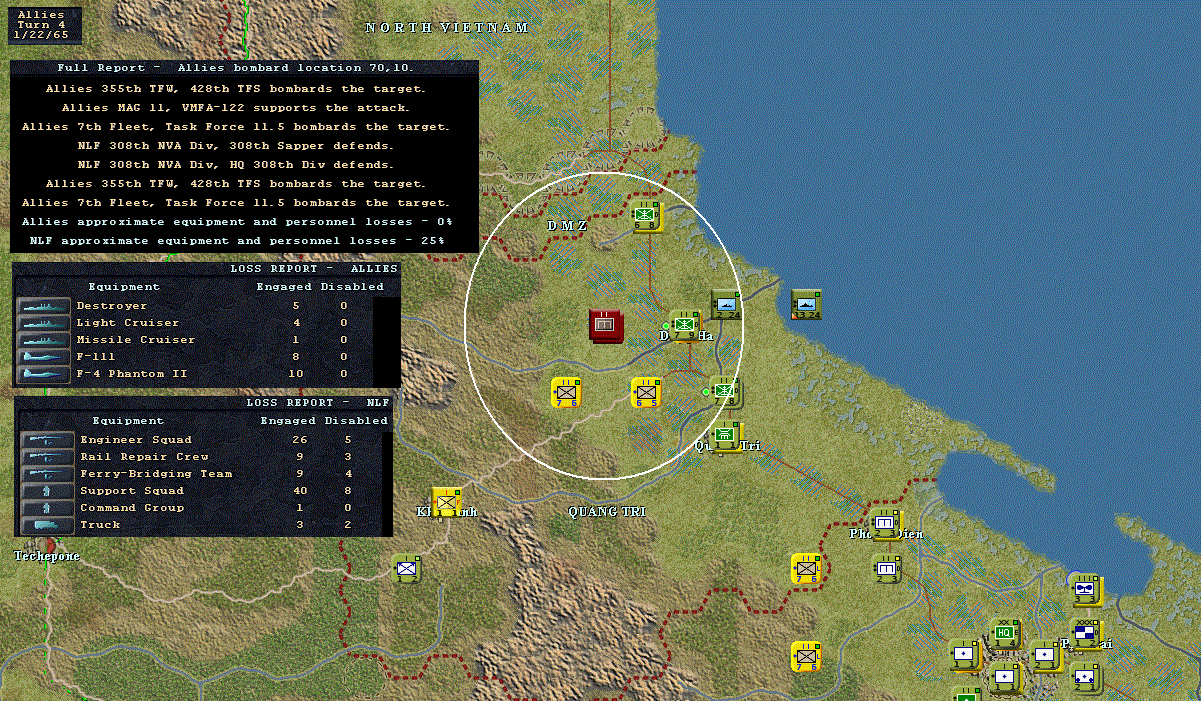This screenshot has width=1201, height=701.
Task: Select the 13-24 naval unit at sea
Action: click(x=806, y=305)
